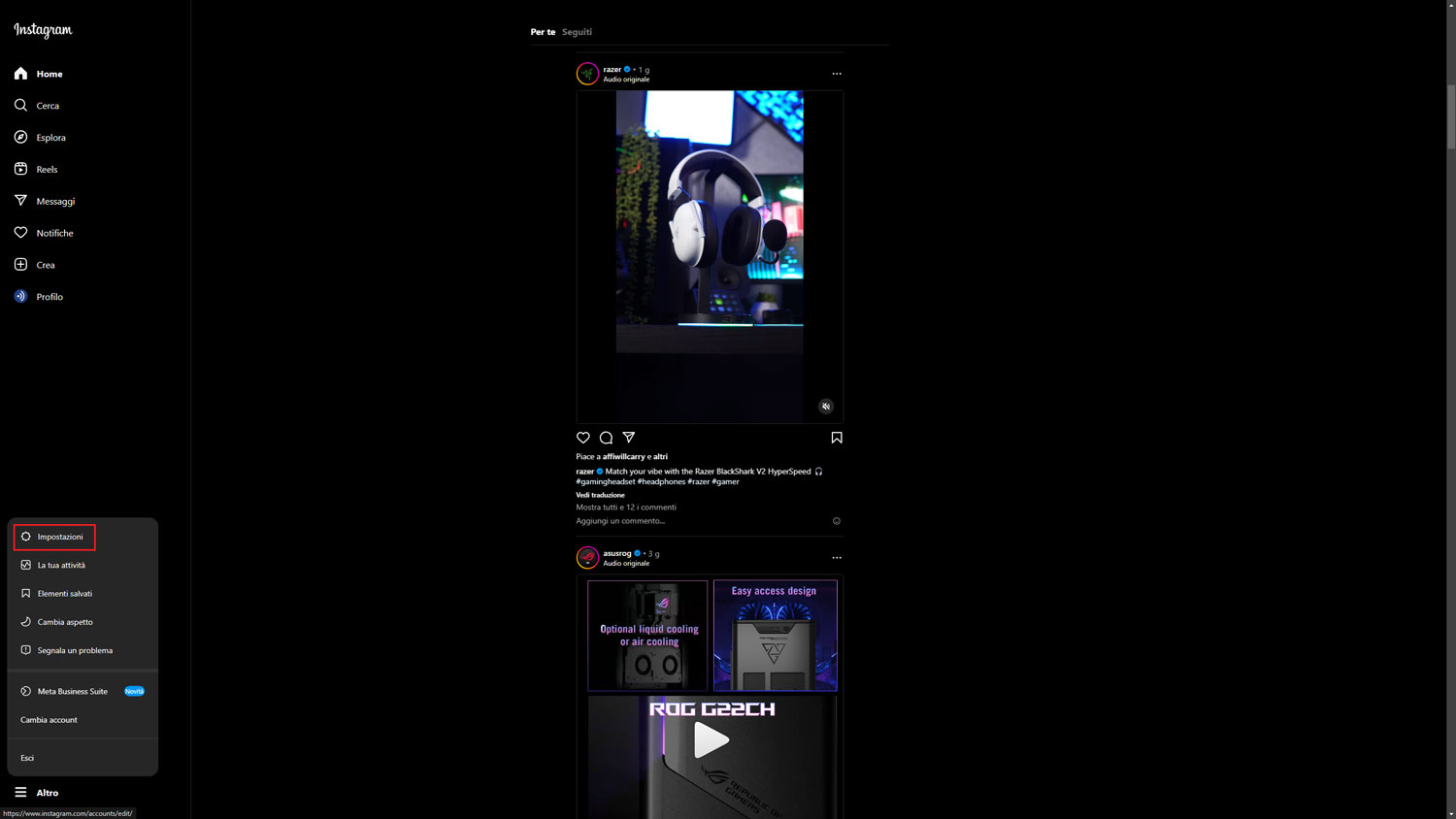Switch to the Seguiti tab
Image resolution: width=1456 pixels, height=819 pixels.
coord(577,32)
